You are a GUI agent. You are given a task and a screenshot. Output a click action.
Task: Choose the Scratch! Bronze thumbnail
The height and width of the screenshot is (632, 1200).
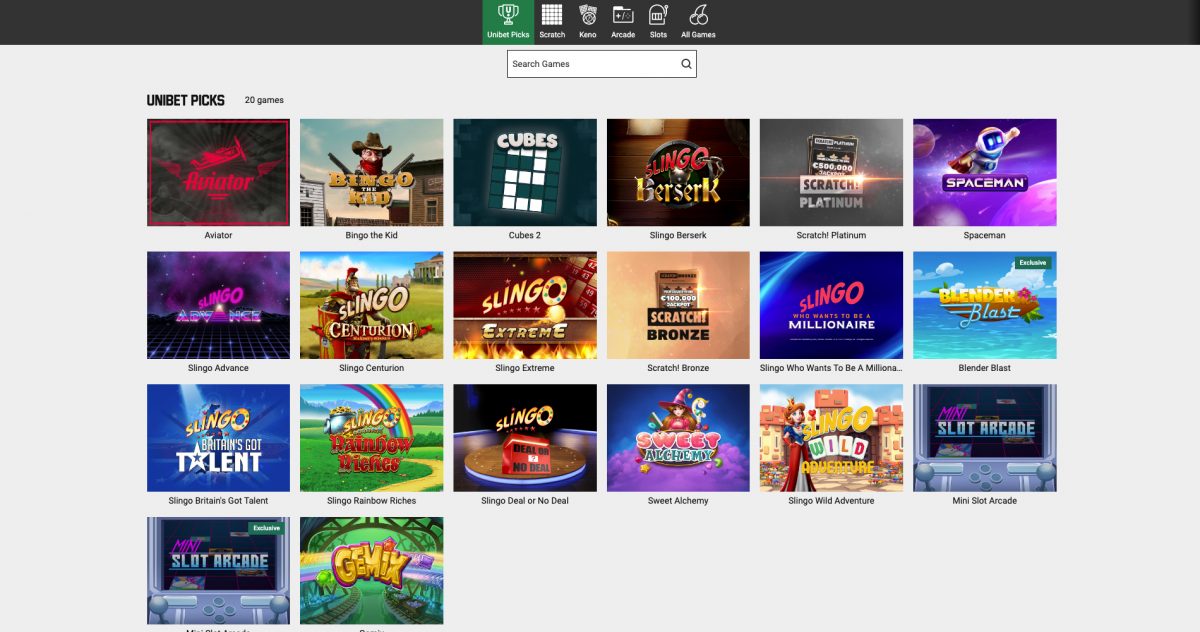678,305
